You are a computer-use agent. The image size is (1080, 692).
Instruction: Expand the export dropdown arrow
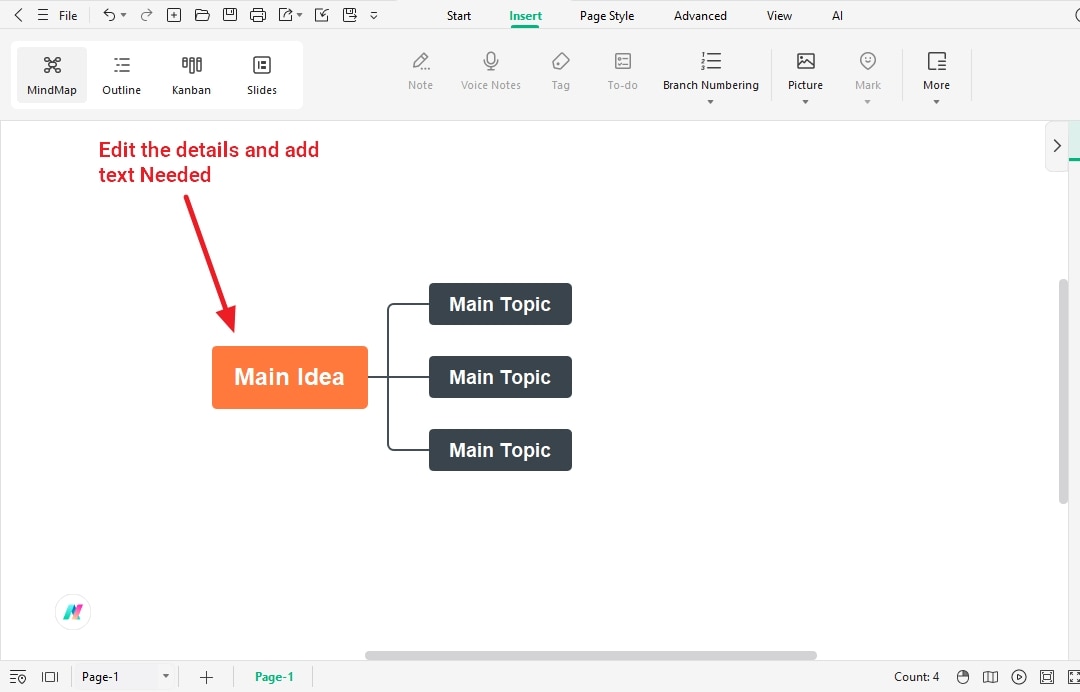point(300,15)
